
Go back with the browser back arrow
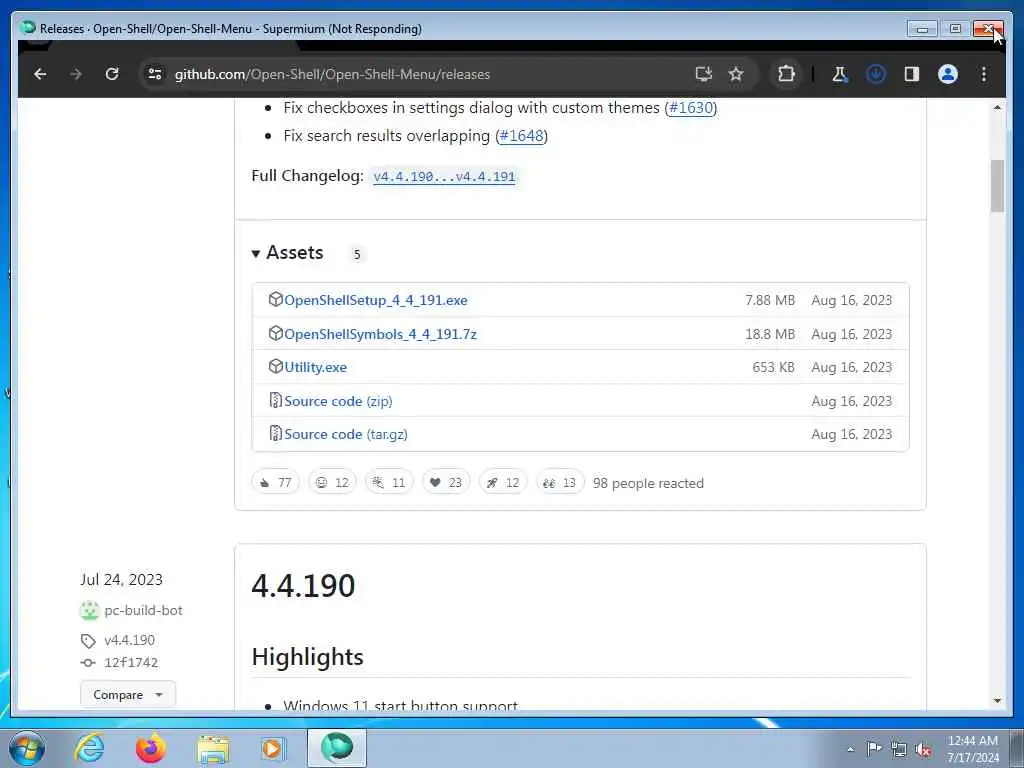pyautogui.click(x=40, y=74)
